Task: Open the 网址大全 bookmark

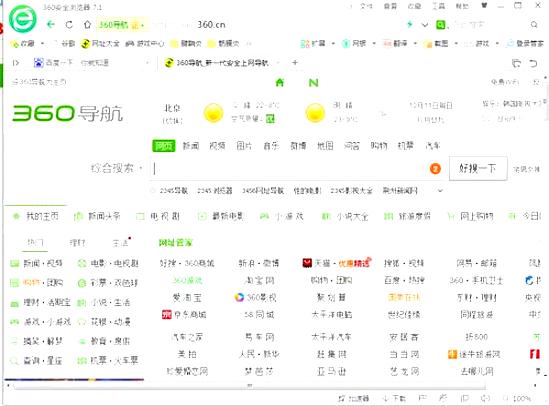Action: pyautogui.click(x=100, y=43)
